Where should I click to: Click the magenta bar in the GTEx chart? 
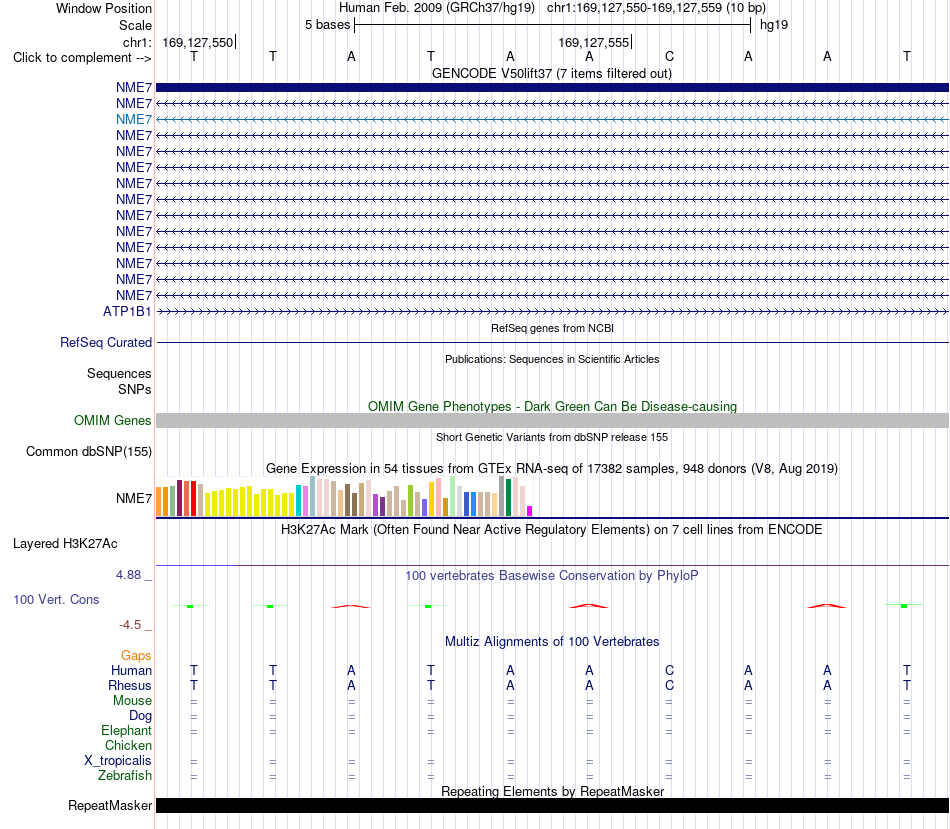[530, 511]
